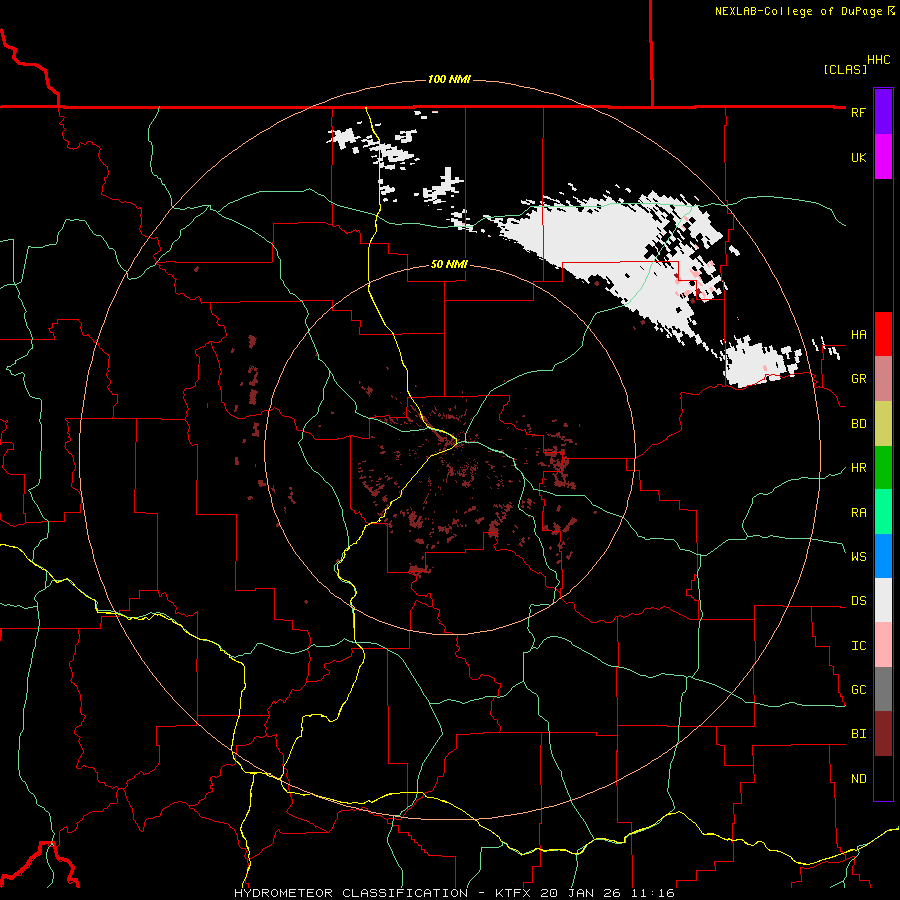This screenshot has width=900, height=900.
Task: Click the HA legend label
Action: 858,335
